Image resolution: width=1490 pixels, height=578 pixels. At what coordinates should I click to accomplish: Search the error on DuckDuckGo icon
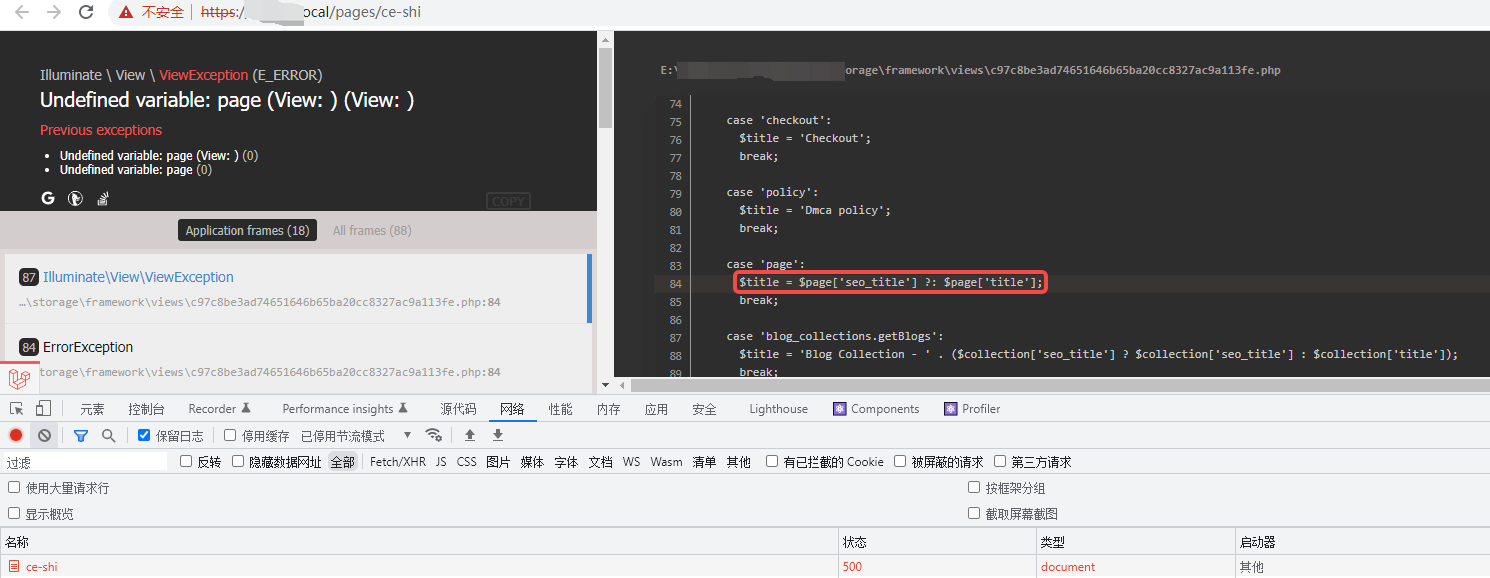click(x=75, y=198)
